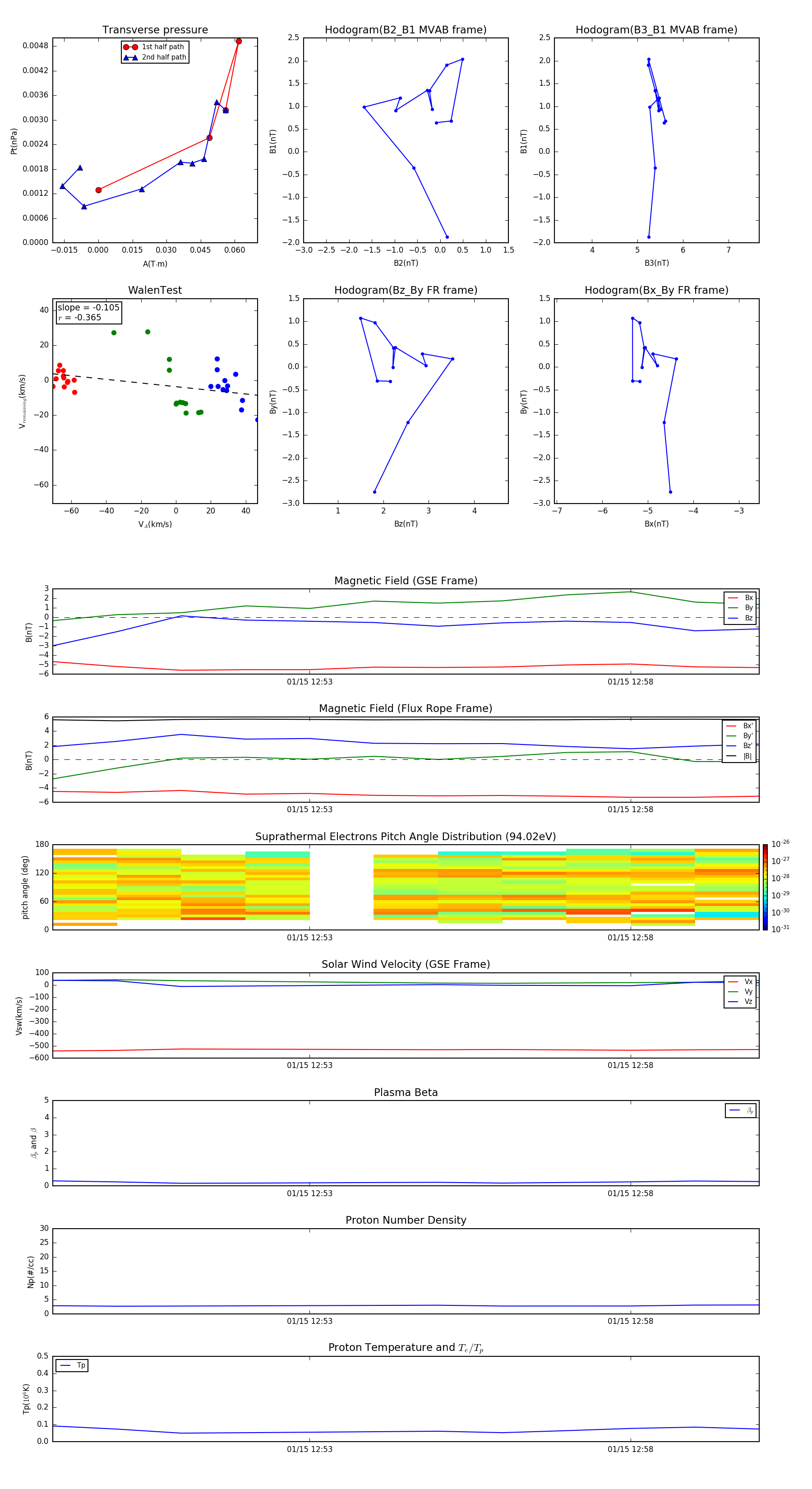Viewport: 812px width, 1489px height.
Task: Click the "Tp(10⁶K)" y-axis label
Action: pyautogui.click(x=27, y=1399)
